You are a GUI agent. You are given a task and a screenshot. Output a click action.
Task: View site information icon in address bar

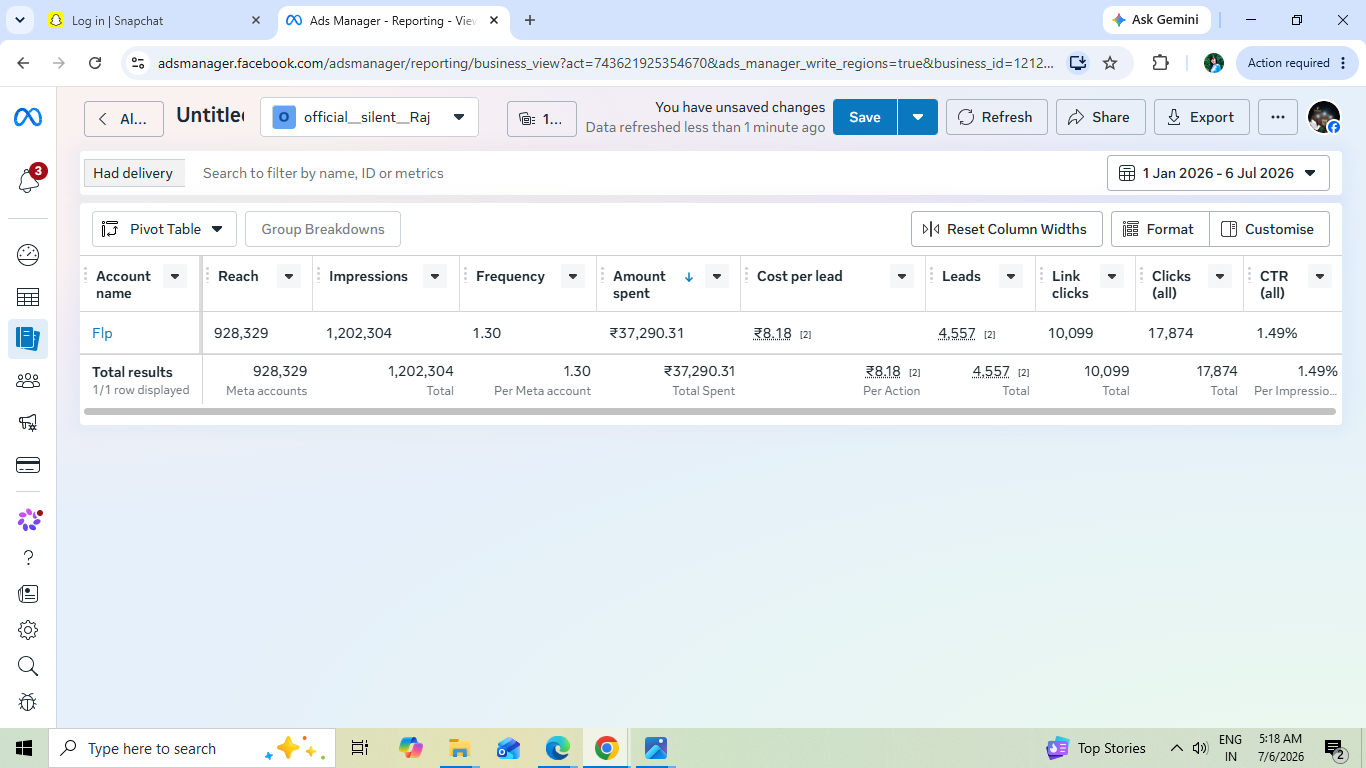pyautogui.click(x=138, y=63)
